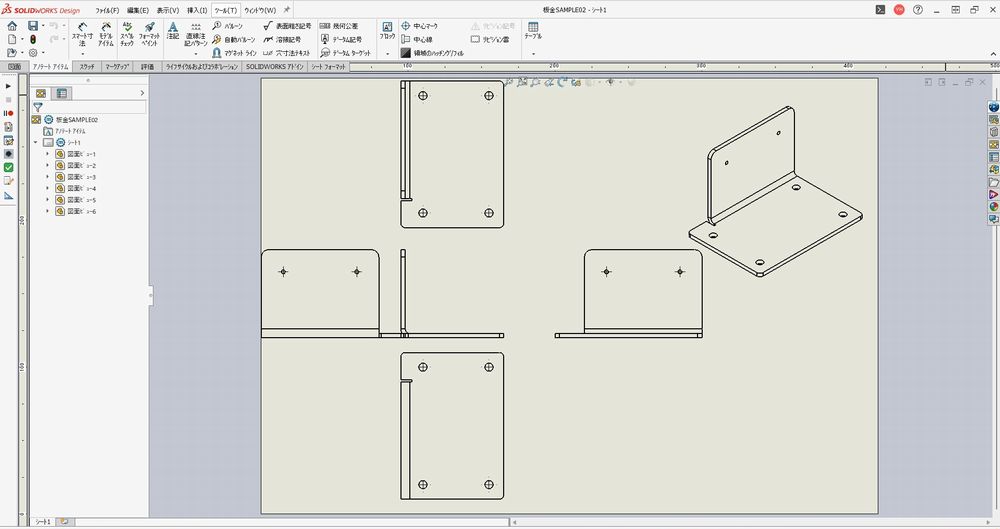Viewport: 1000px width, 529px height.
Task: Select the 中心線 centerline tool
Action: [x=416, y=40]
